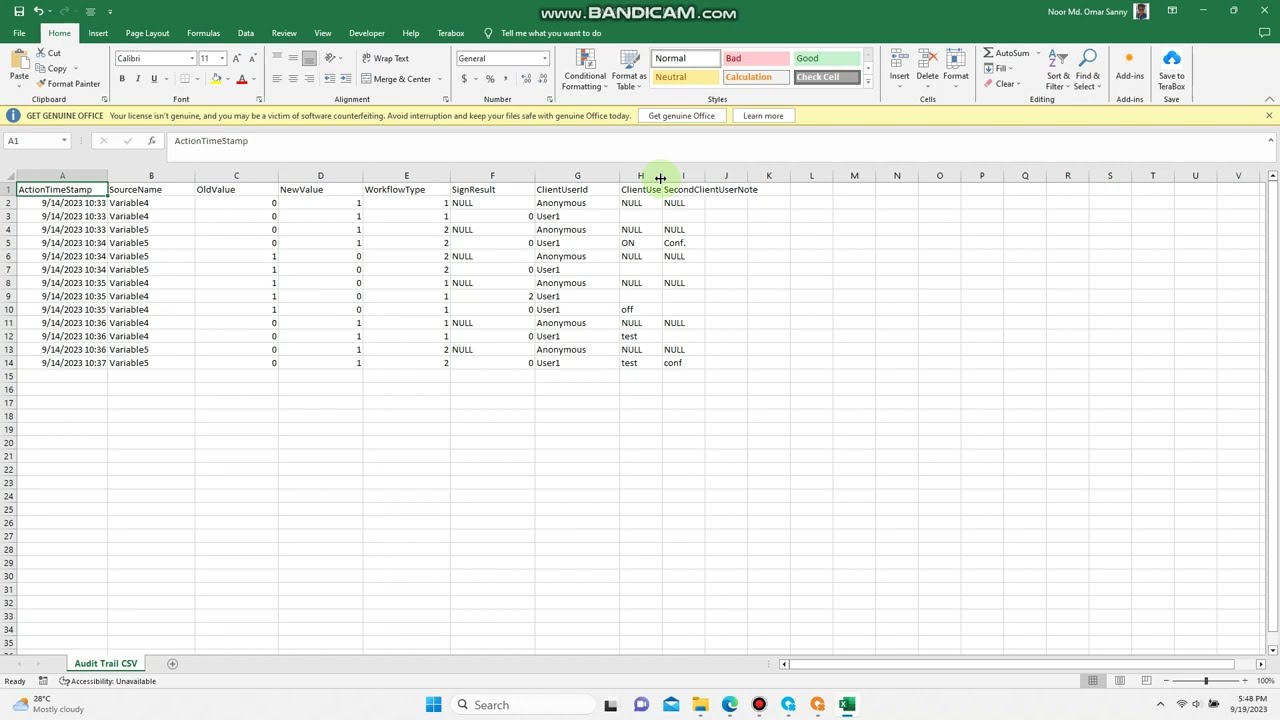Add a new sheet with plus button
The image size is (1280, 720).
tap(172, 664)
